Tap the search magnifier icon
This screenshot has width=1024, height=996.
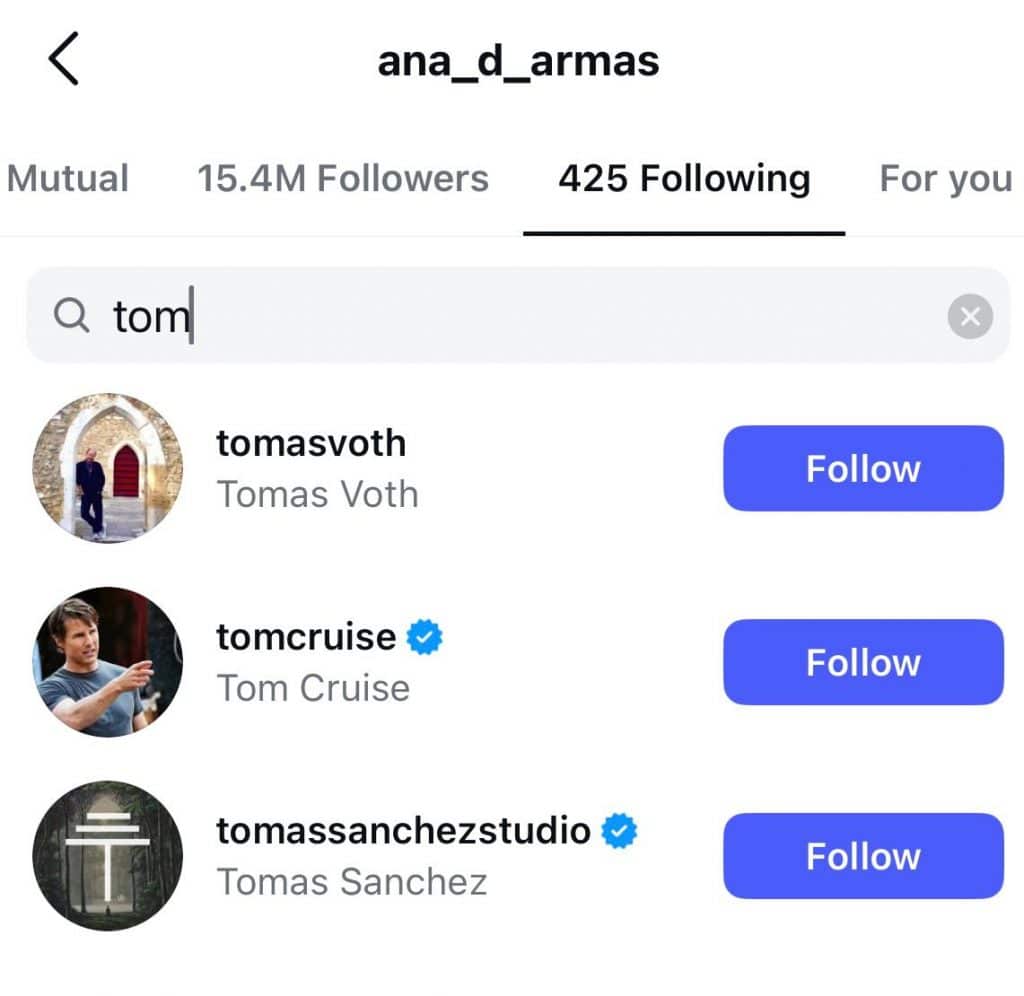pyautogui.click(x=70, y=317)
